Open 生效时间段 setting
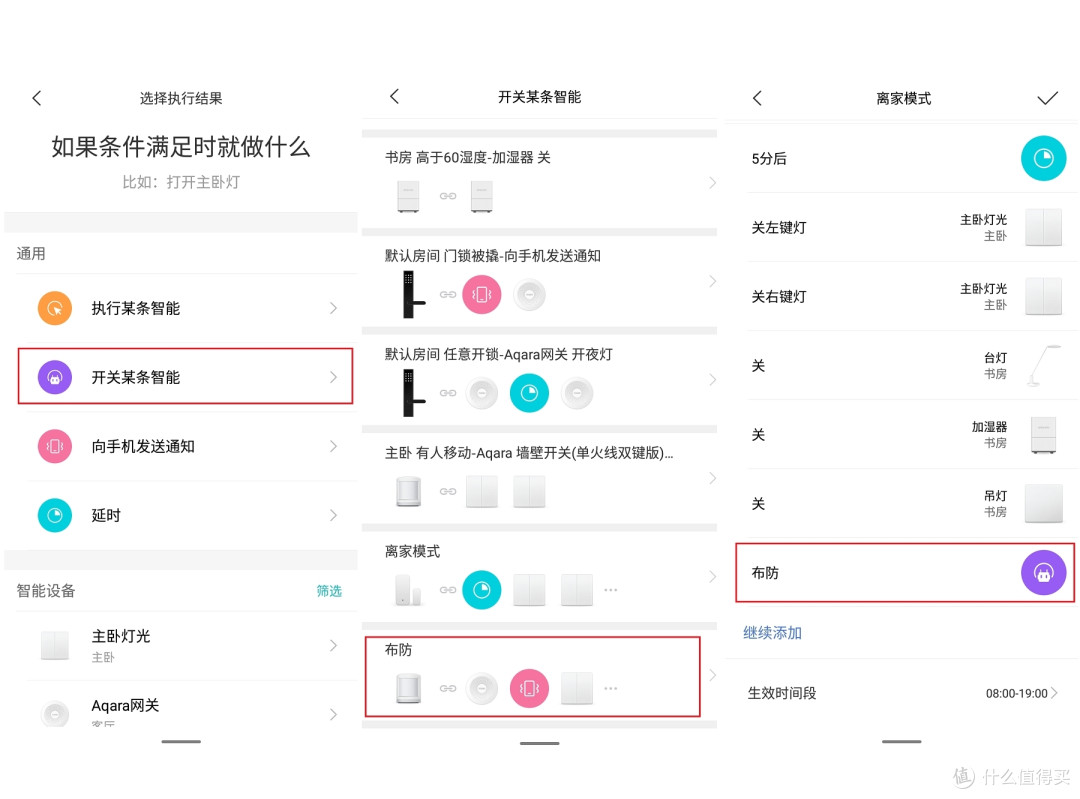 click(x=901, y=693)
